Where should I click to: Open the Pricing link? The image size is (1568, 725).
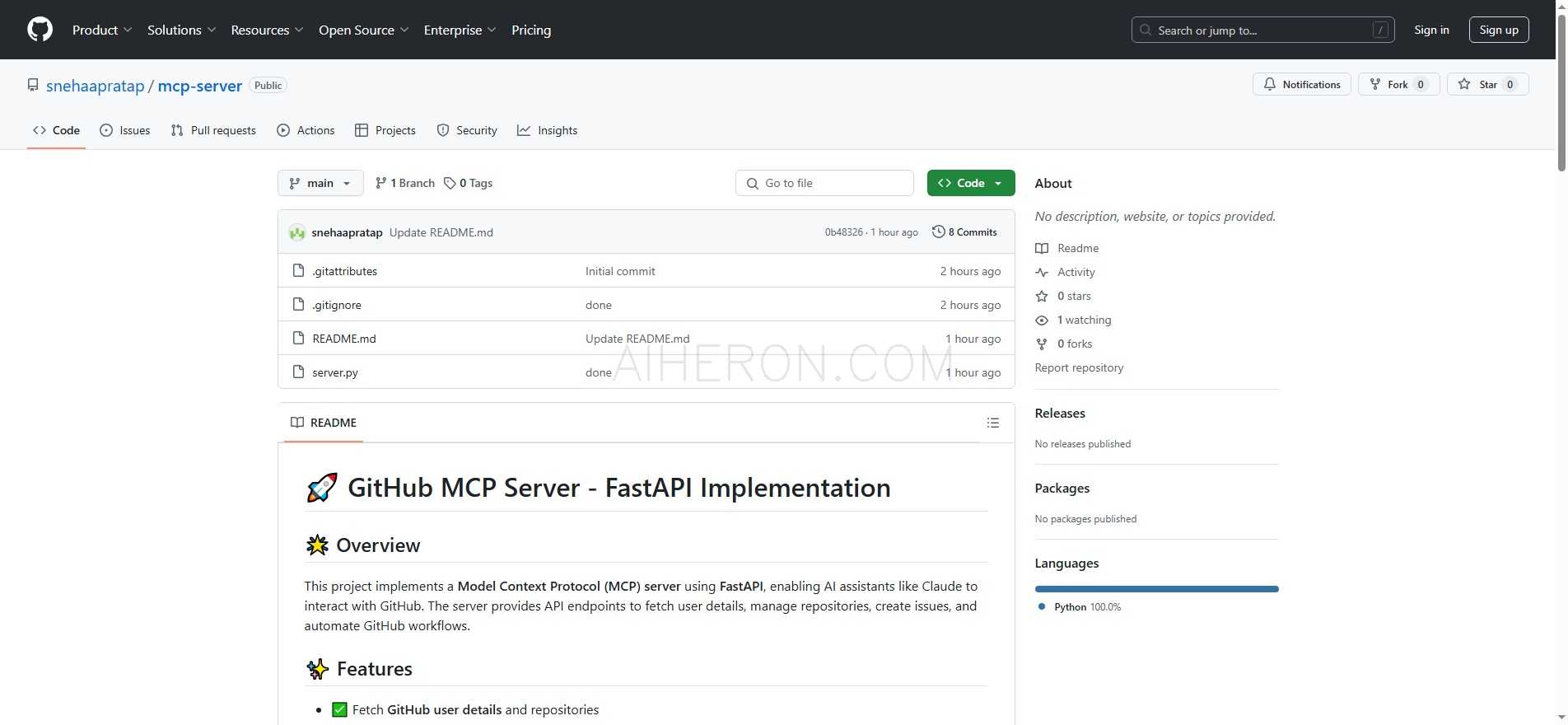pos(531,30)
